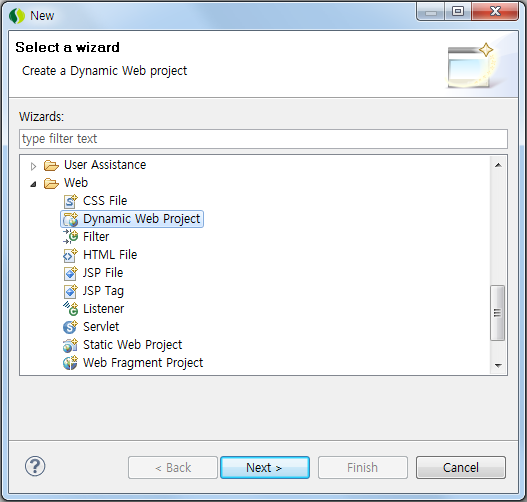The image size is (527, 502).
Task: Choose the Filter wizard icon
Action: [70, 237]
